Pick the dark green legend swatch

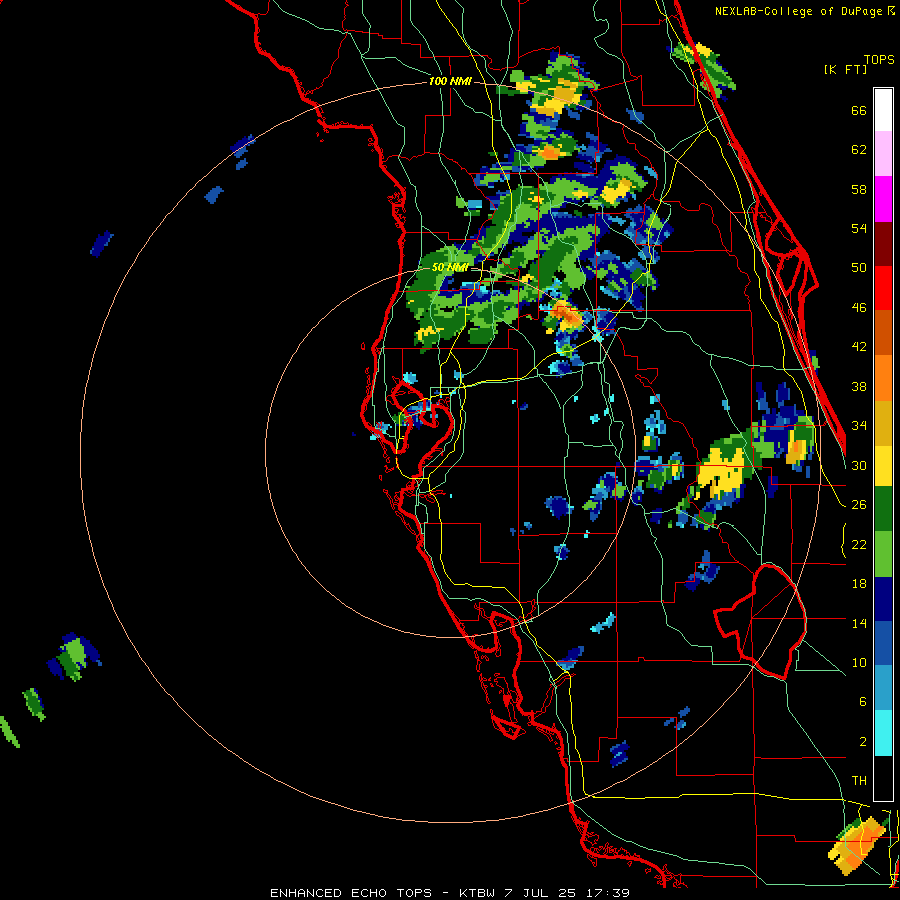(x=883, y=509)
